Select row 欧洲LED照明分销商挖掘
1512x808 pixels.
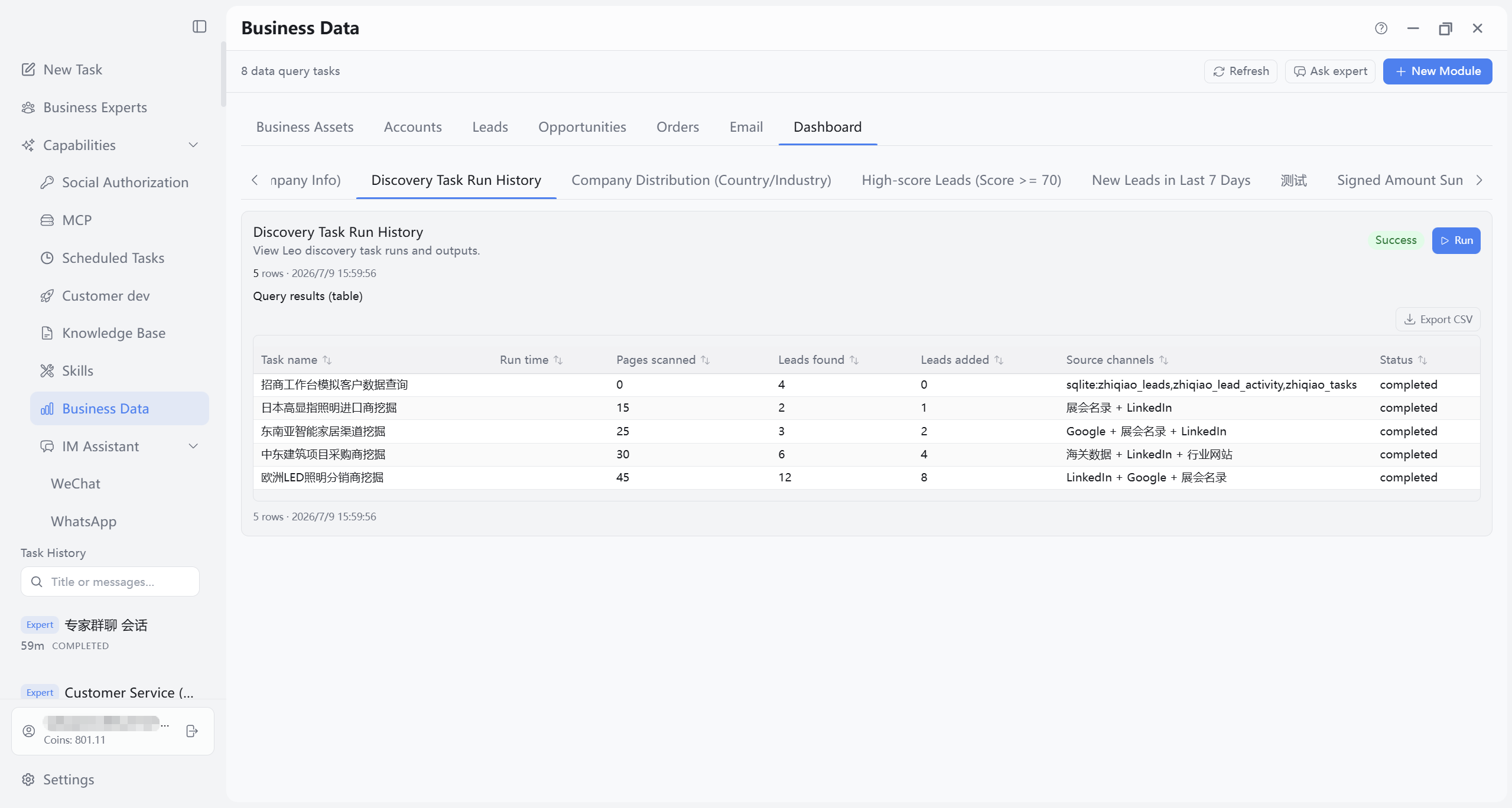[x=866, y=477]
